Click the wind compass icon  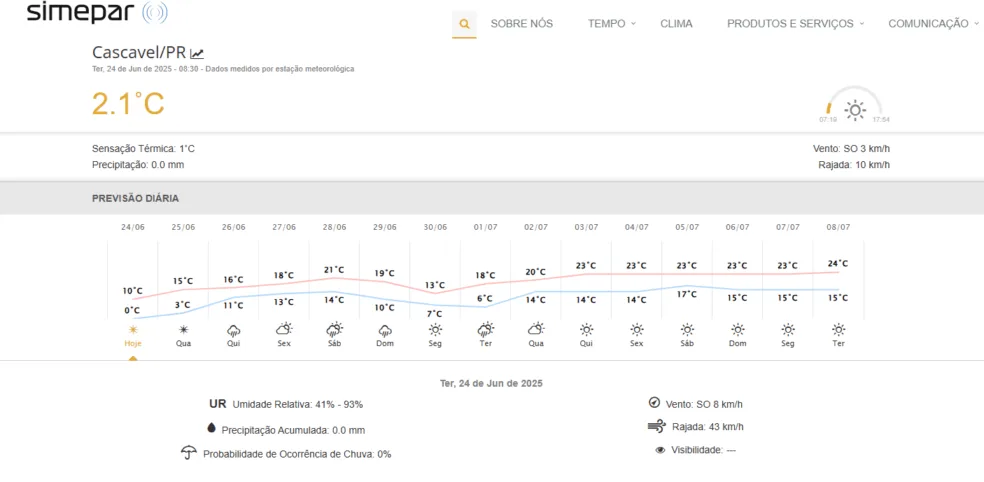655,403
